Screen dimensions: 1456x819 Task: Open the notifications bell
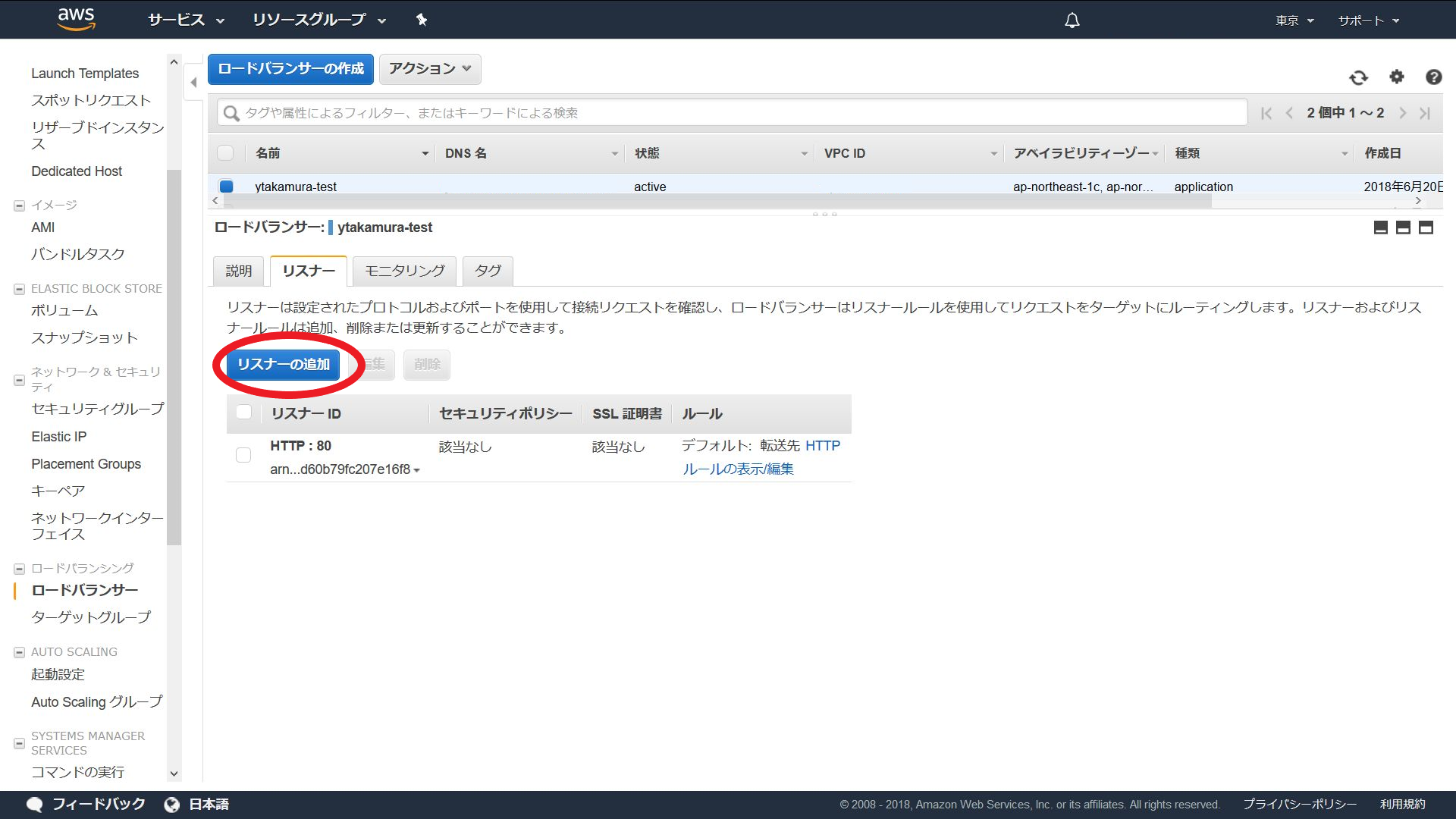click(1072, 20)
